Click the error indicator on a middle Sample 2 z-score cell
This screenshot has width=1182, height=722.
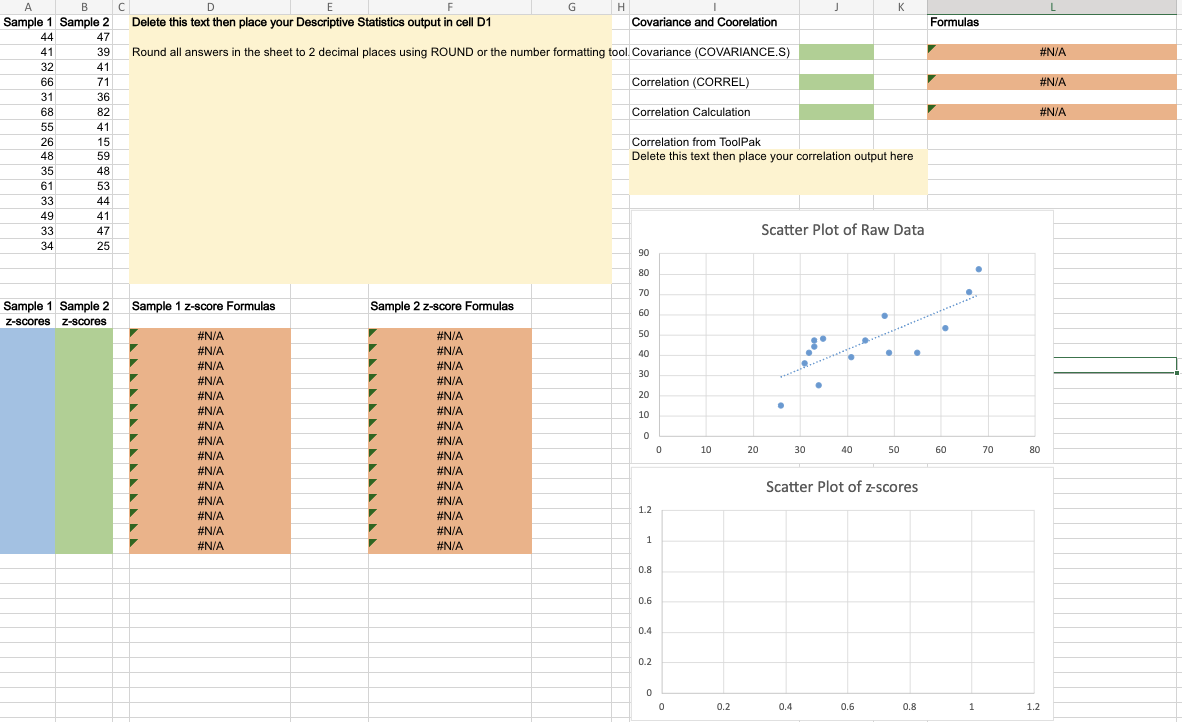pyautogui.click(x=372, y=440)
